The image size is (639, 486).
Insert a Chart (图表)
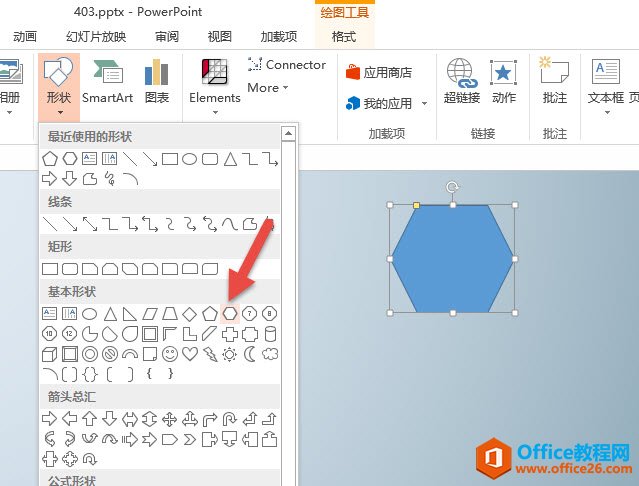[x=156, y=81]
